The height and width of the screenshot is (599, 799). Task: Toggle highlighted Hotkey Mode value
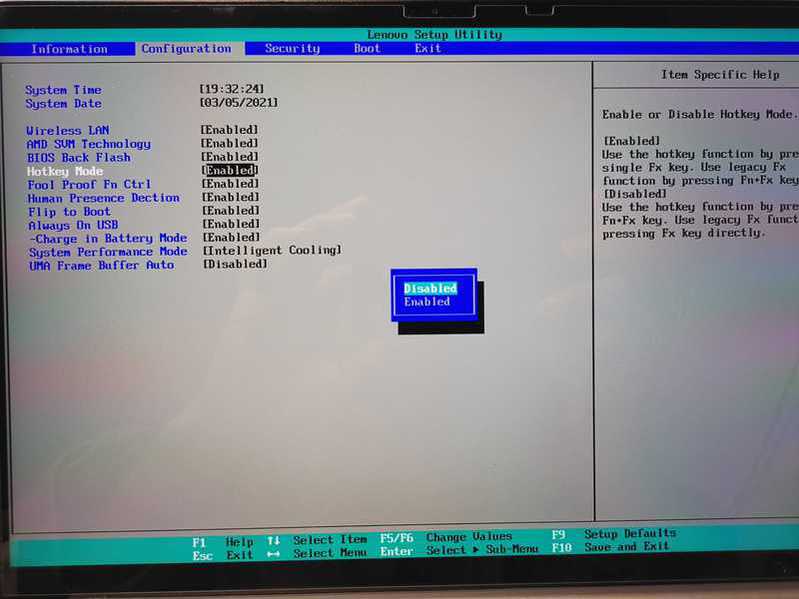tap(230, 171)
